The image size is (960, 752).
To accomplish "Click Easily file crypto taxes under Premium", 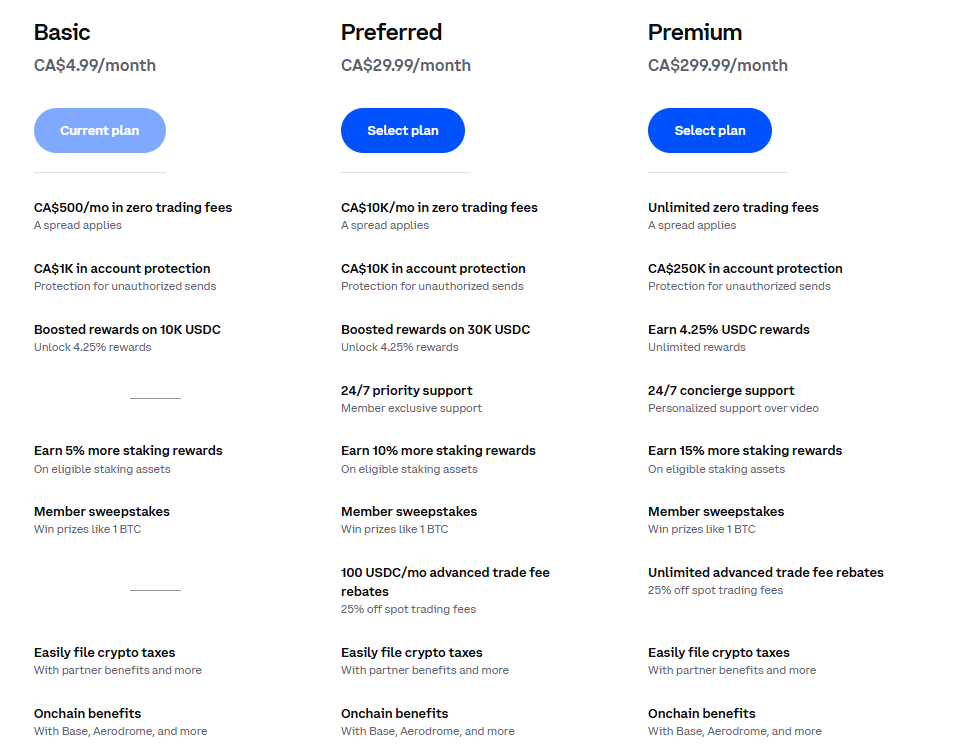I will pos(718,653).
